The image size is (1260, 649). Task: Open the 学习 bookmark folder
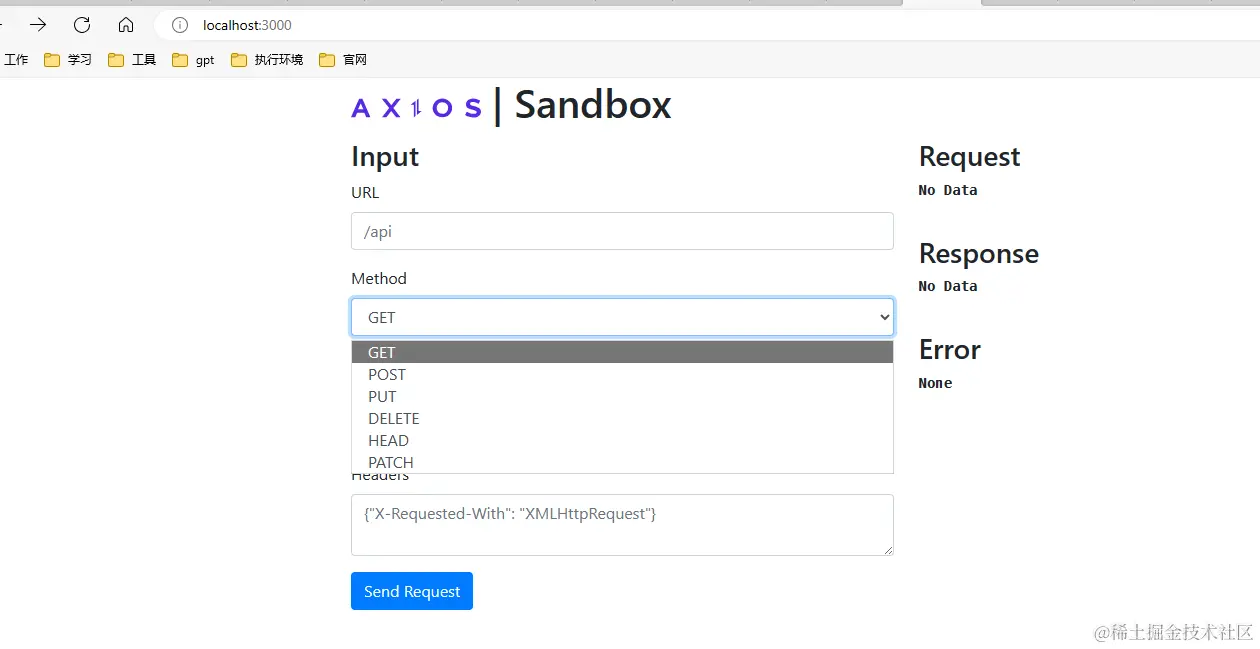(68, 60)
